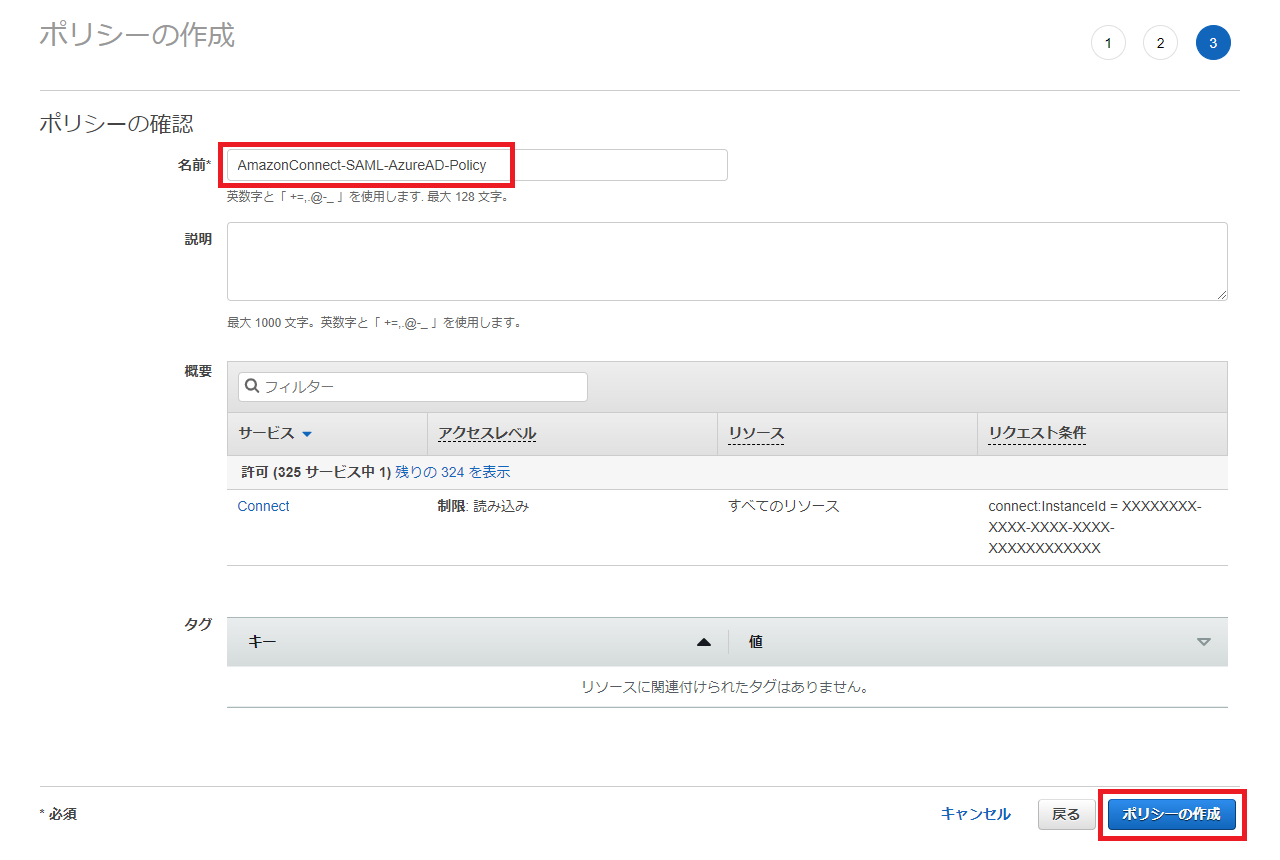This screenshot has height=860, width=1280.
Task: Click the description text area
Action: [x=727, y=261]
